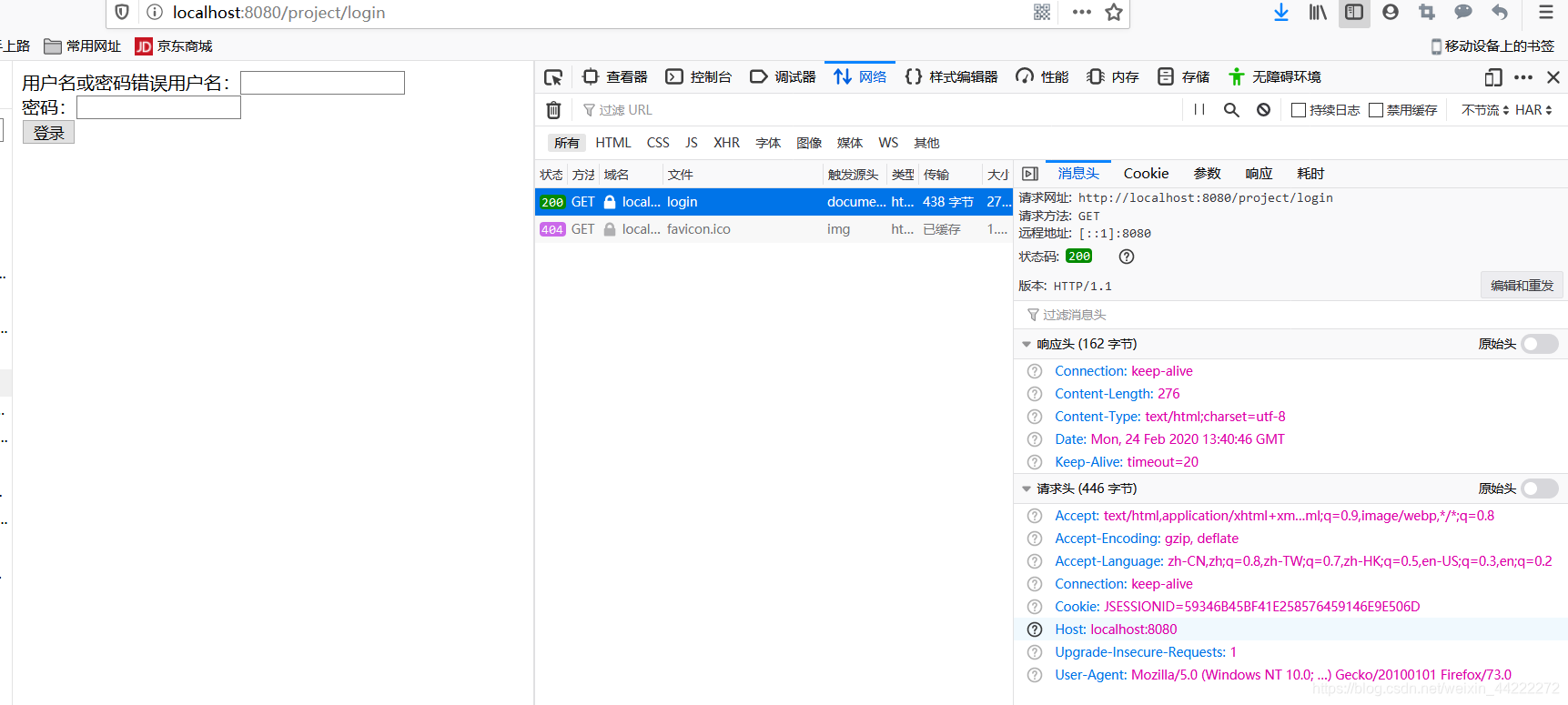Activate the element picker icon in devtools

(553, 77)
